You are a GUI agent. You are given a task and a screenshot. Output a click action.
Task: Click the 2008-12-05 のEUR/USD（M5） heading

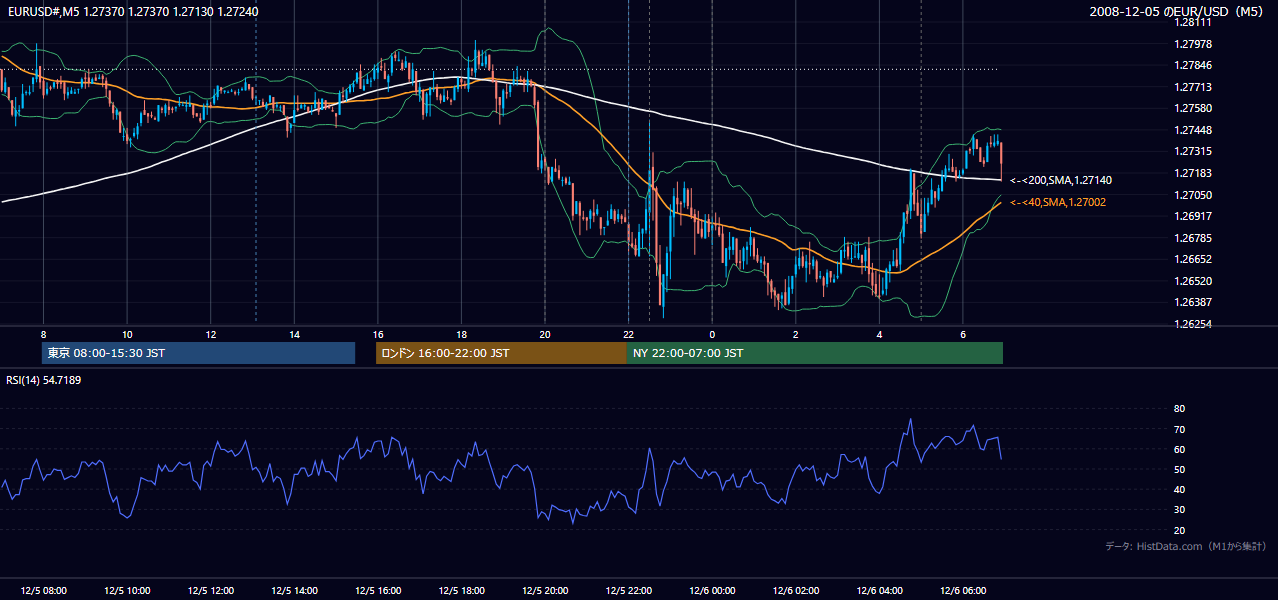[x=1180, y=11]
